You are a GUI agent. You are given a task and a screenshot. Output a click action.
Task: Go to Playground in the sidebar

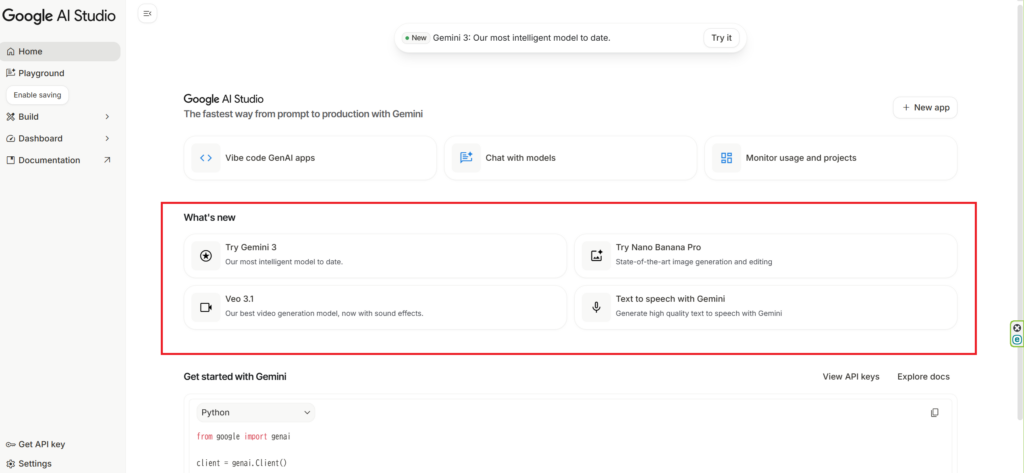[41, 73]
